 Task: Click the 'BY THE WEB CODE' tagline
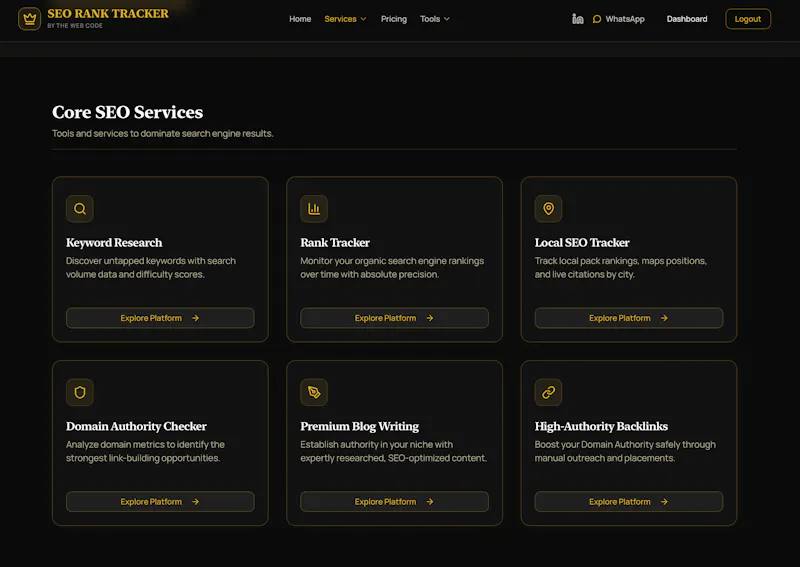(75, 26)
